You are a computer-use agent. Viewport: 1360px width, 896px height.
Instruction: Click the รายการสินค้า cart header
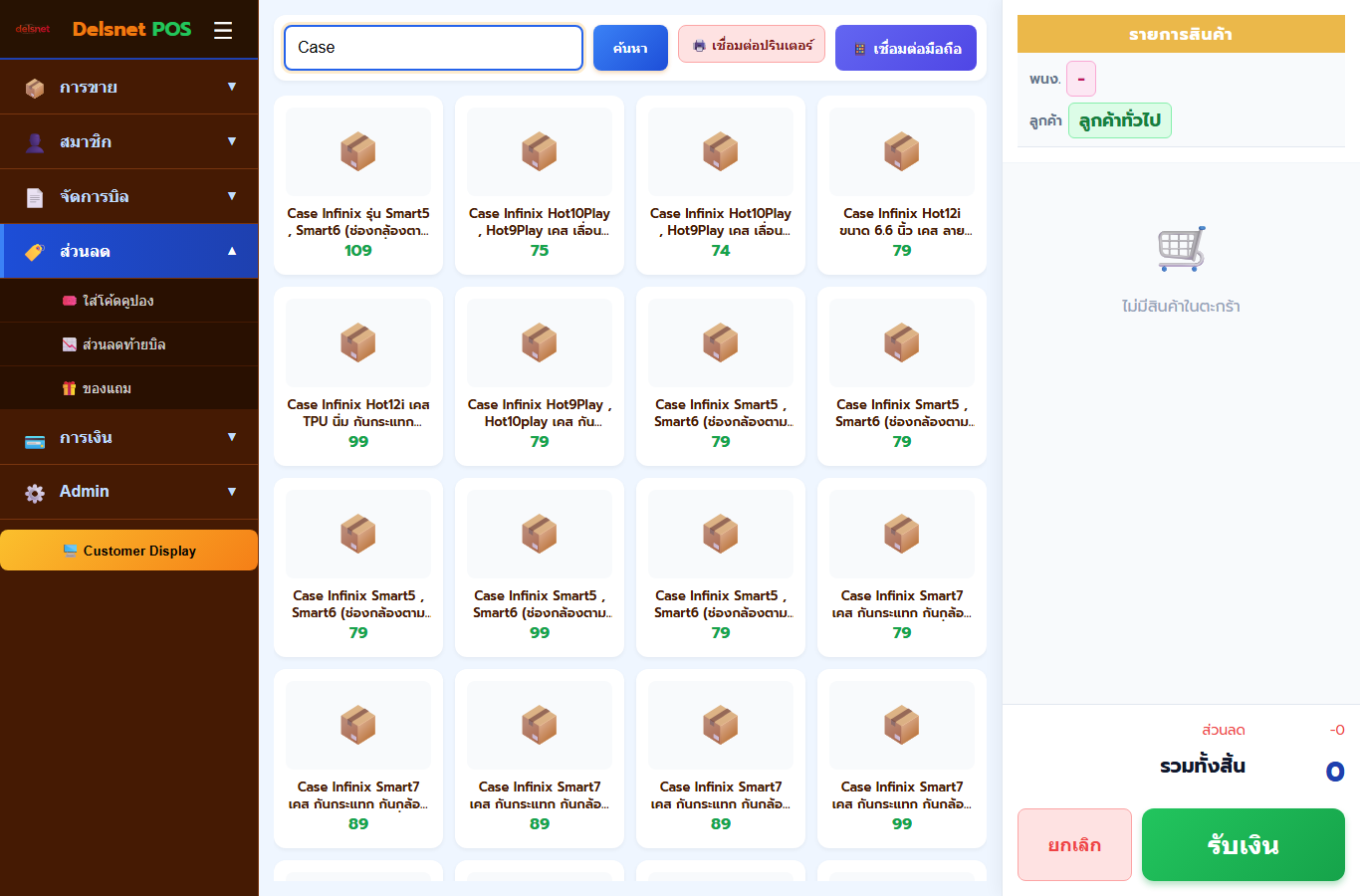pyautogui.click(x=1181, y=34)
